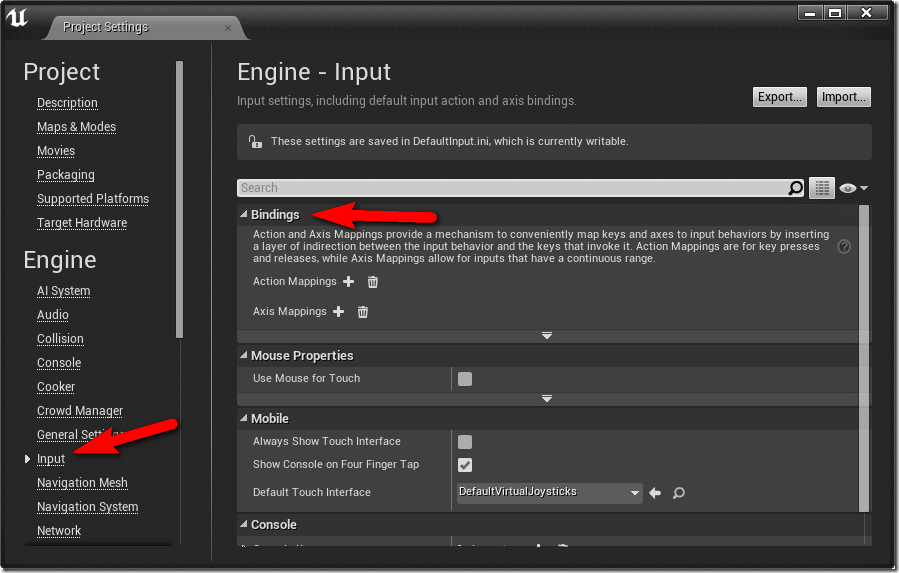The width and height of the screenshot is (899, 573).
Task: Collapse the Mouse Properties section
Action: pos(244,355)
